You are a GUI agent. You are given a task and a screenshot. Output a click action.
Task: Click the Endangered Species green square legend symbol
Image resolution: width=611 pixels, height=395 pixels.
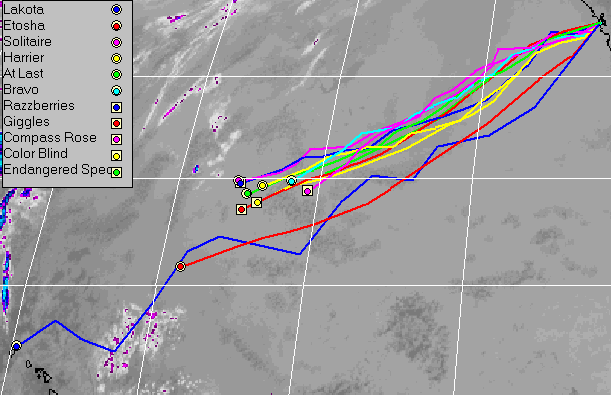116,172
